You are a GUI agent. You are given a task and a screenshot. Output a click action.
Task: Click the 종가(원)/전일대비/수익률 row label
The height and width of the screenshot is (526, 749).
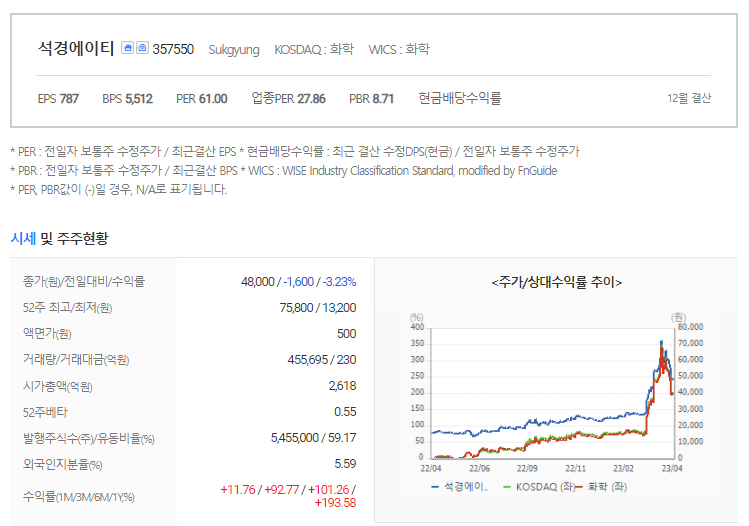pyautogui.click(x=84, y=281)
